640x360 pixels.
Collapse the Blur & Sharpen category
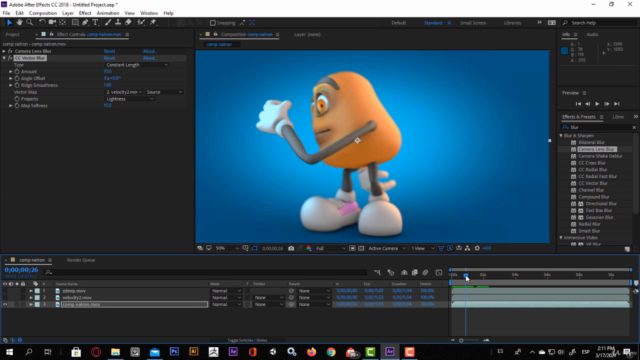click(x=561, y=136)
